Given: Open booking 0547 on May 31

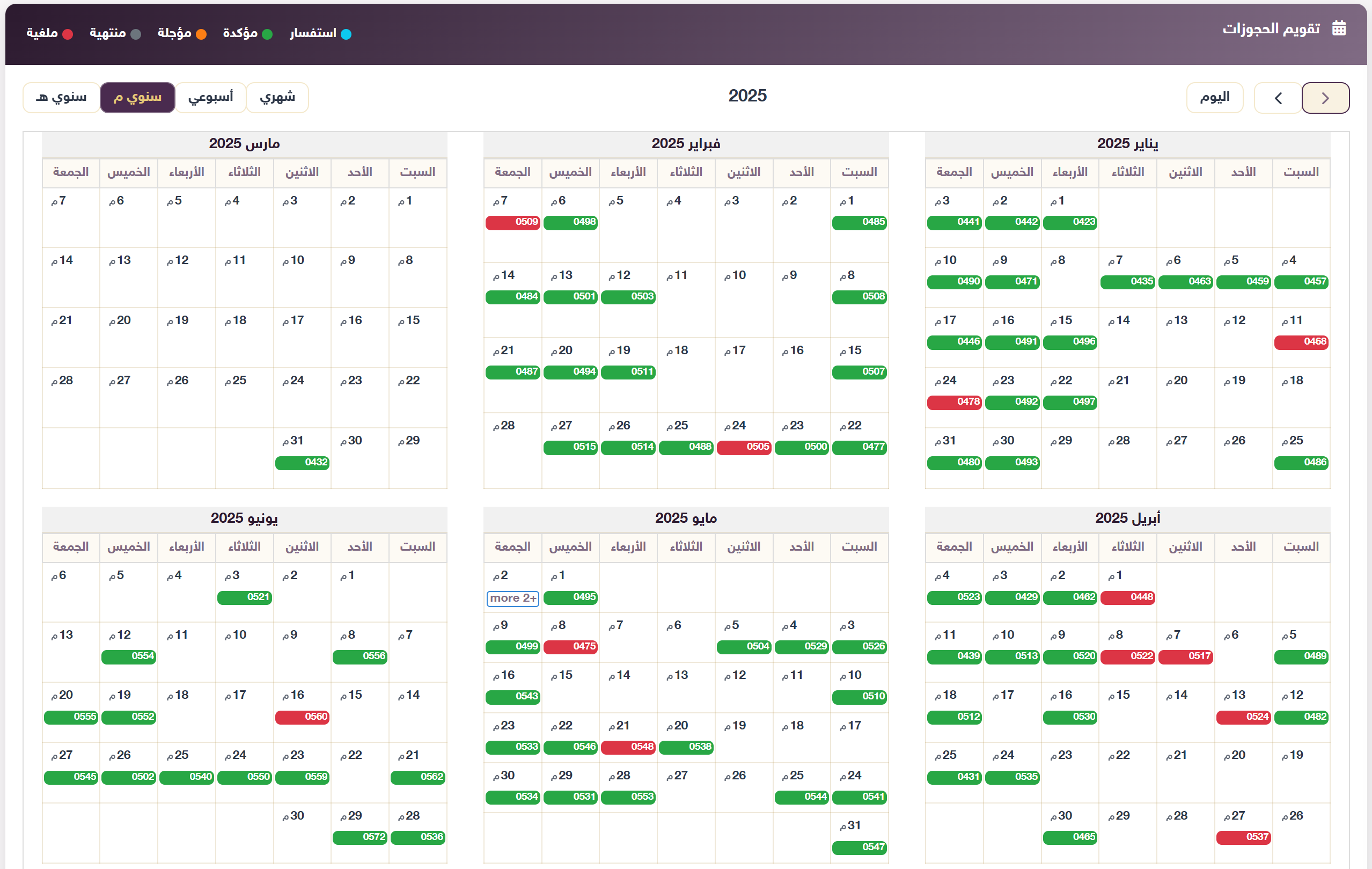Looking at the screenshot, I should point(859,848).
